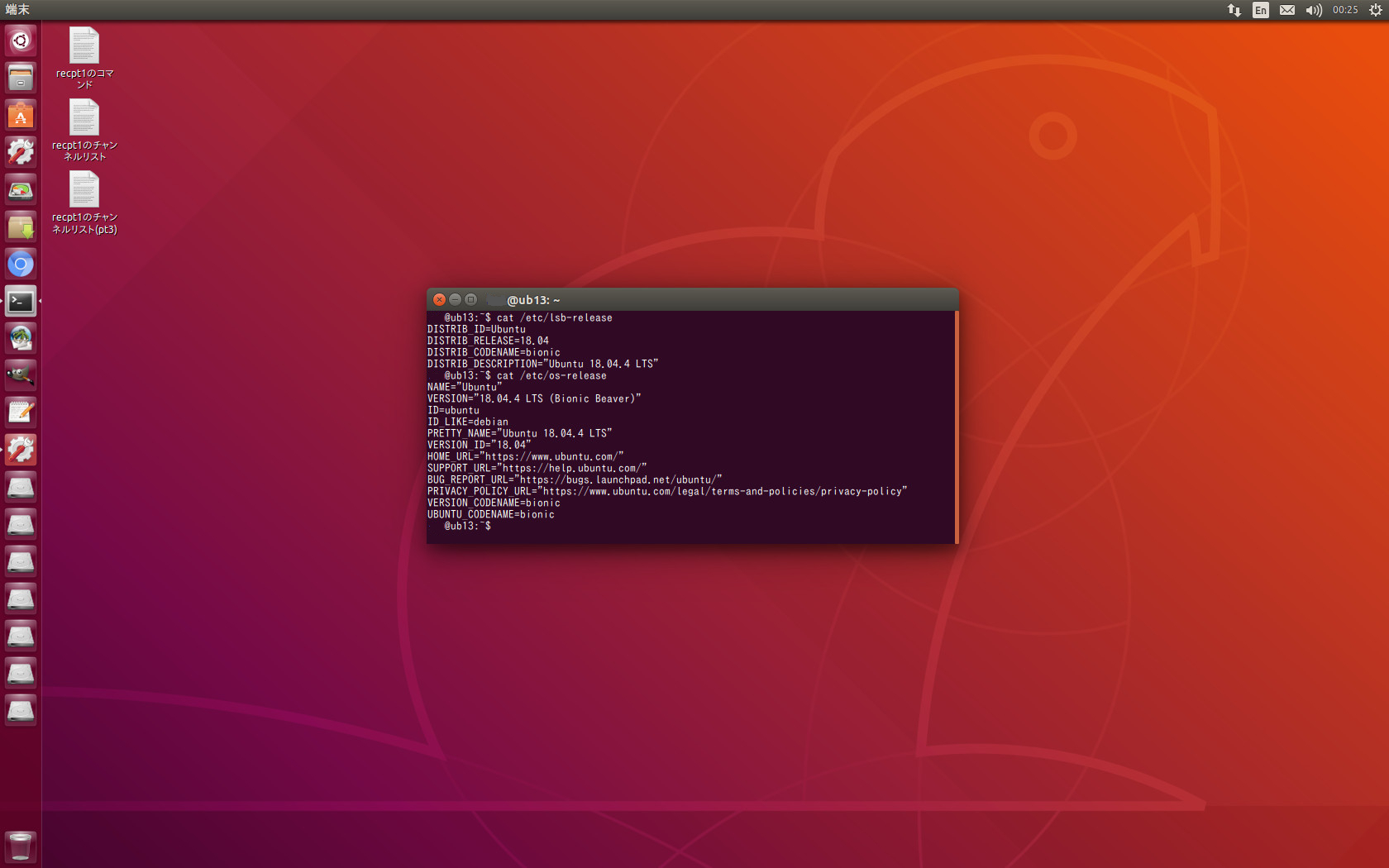The image size is (1389, 868).
Task: Click the ID_LIKE=debian line
Action: click(468, 422)
